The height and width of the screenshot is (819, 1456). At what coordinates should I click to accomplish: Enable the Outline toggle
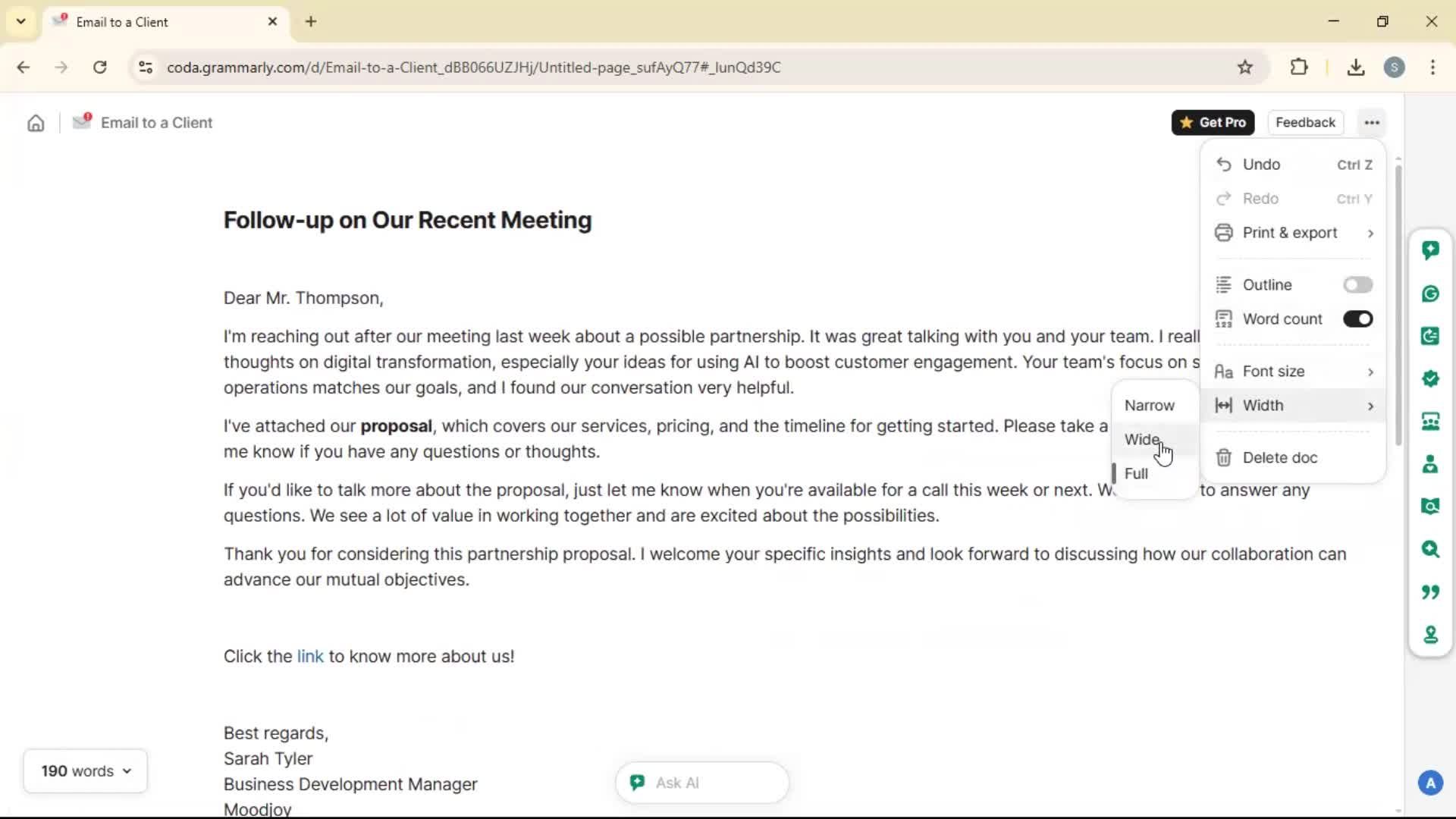tap(1357, 285)
